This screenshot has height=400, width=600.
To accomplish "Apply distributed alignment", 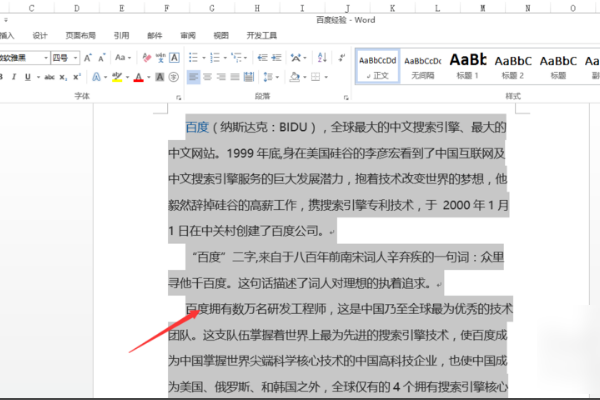I will pos(249,77).
